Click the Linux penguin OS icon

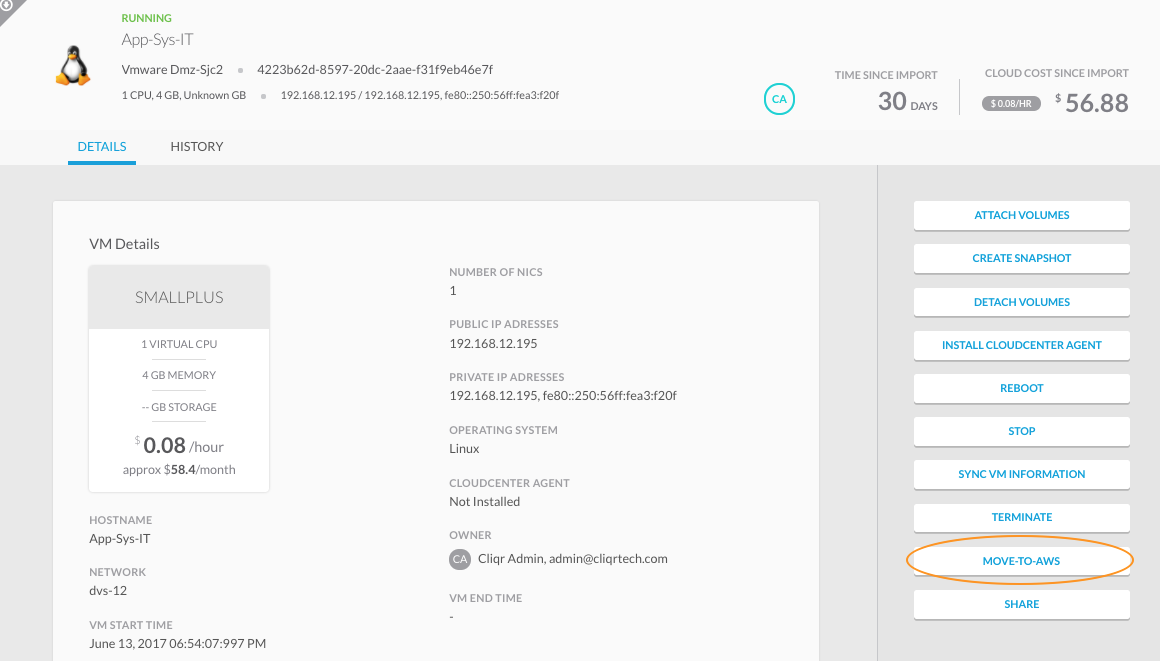click(x=71, y=66)
